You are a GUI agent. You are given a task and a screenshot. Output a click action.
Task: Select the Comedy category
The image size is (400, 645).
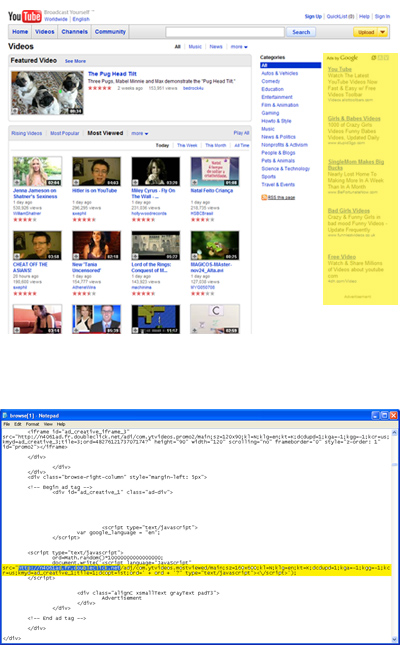[x=271, y=81]
